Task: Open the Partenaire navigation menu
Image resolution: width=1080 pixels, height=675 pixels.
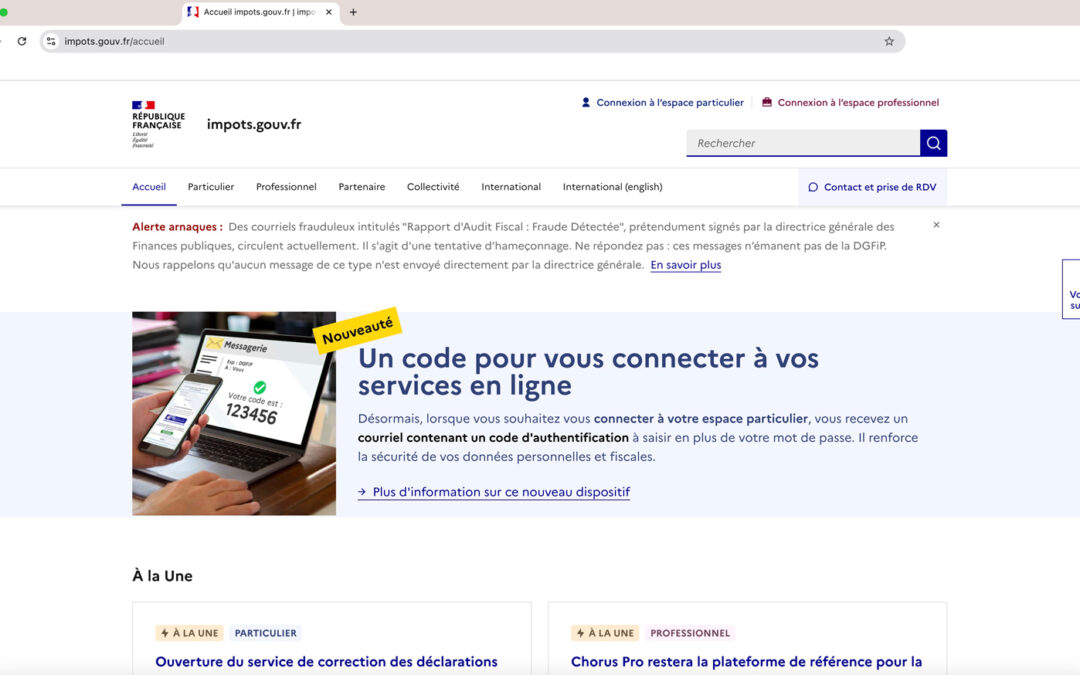Action: 362,187
